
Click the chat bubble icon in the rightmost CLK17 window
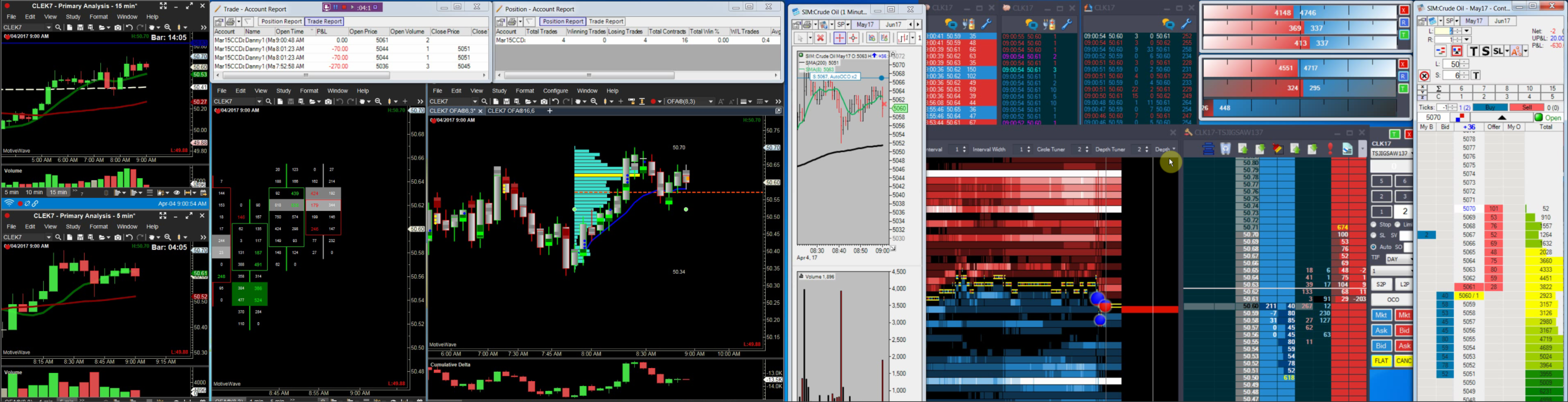point(1168,24)
